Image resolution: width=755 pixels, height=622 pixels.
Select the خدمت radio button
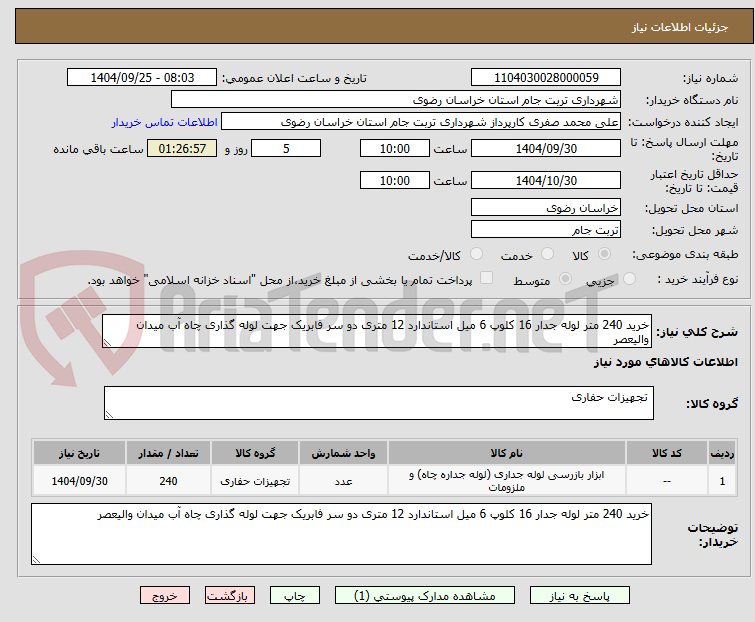547,254
